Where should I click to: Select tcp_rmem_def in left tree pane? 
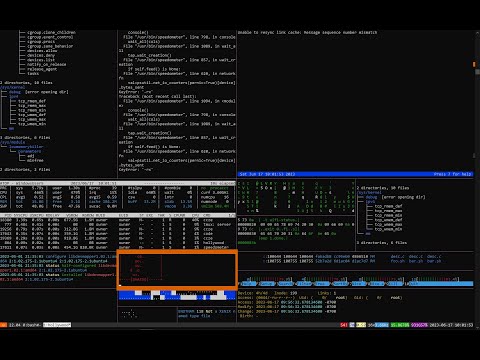(32, 101)
